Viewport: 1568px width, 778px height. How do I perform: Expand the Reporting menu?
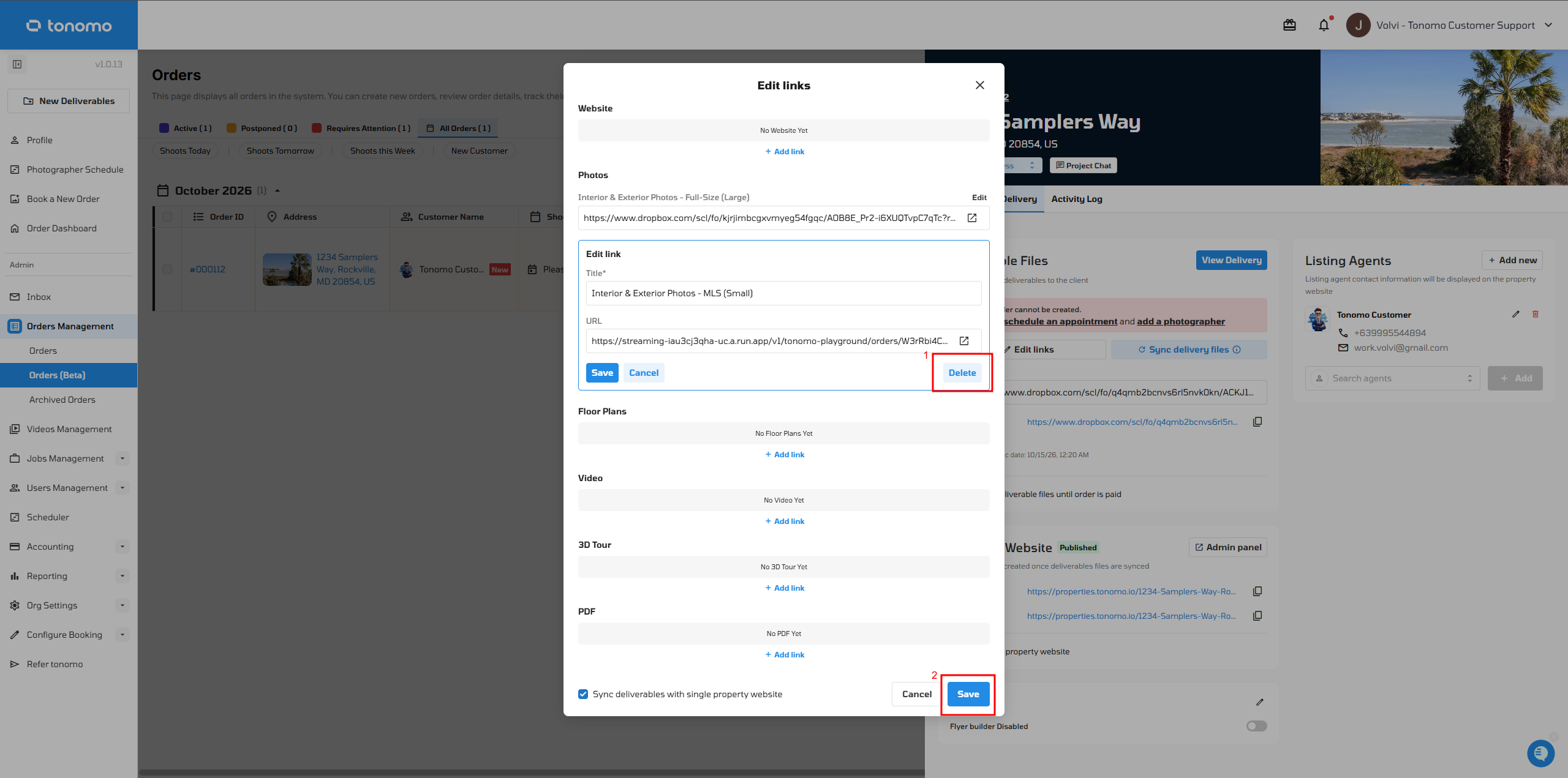tap(123, 576)
